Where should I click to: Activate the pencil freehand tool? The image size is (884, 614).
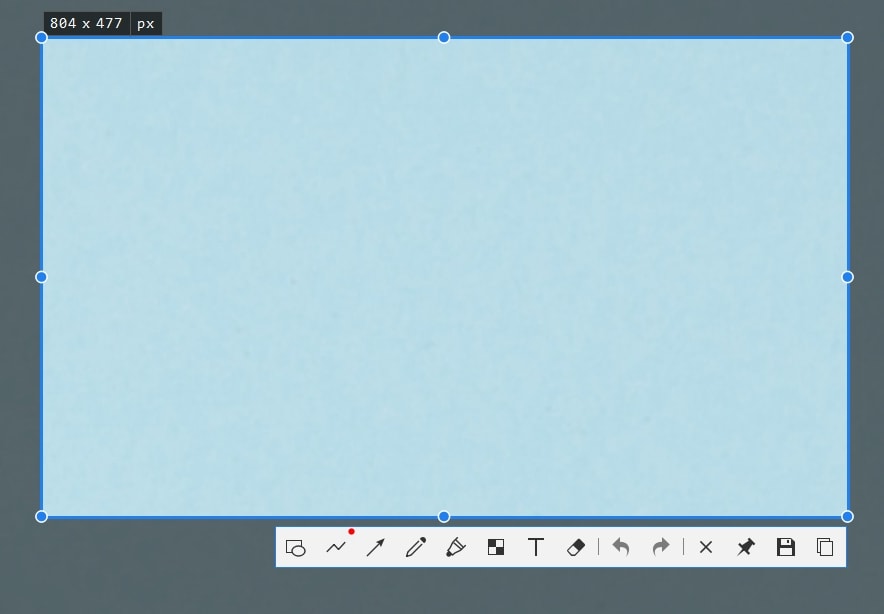[x=416, y=547]
